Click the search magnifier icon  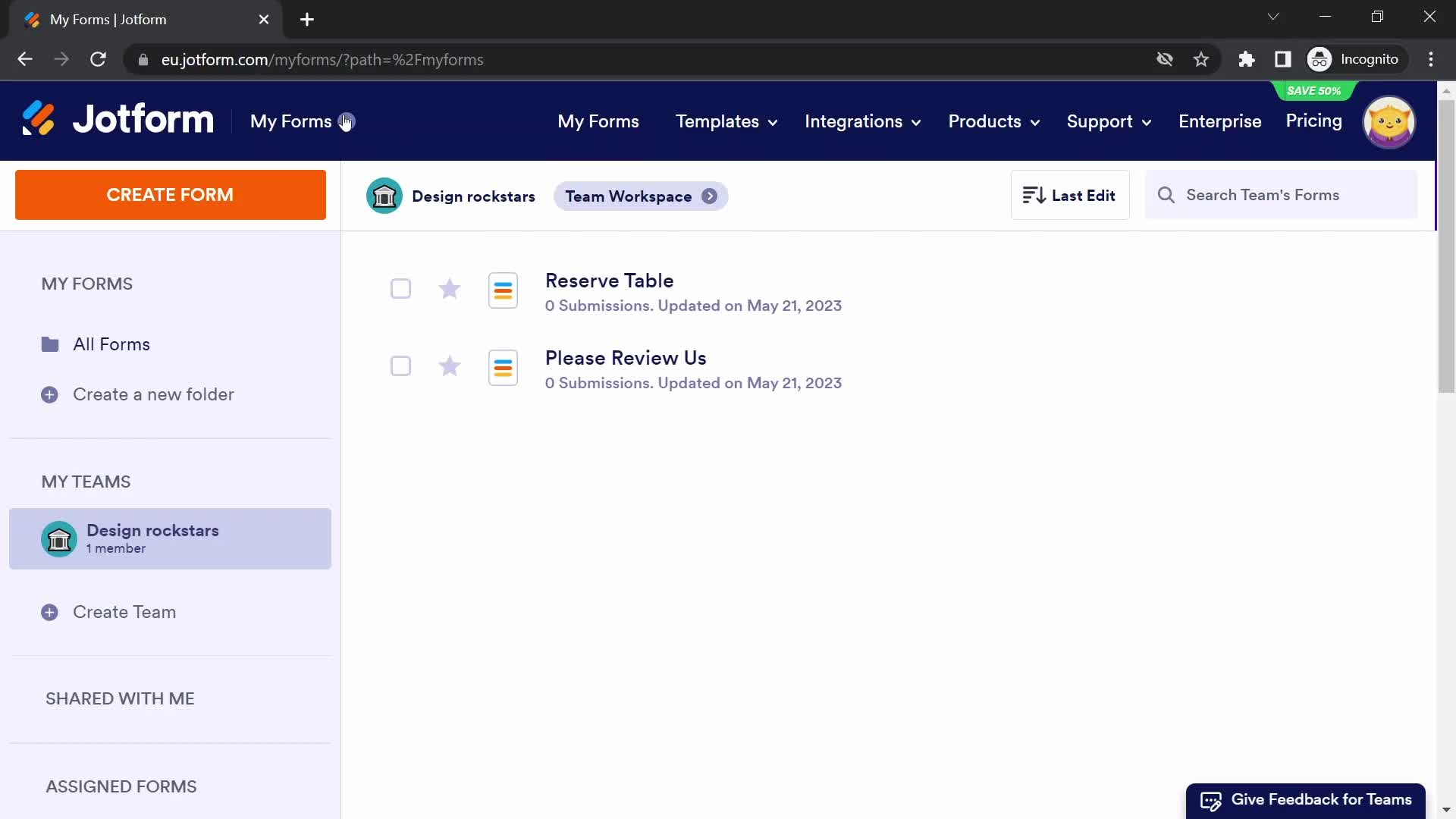[1166, 196]
